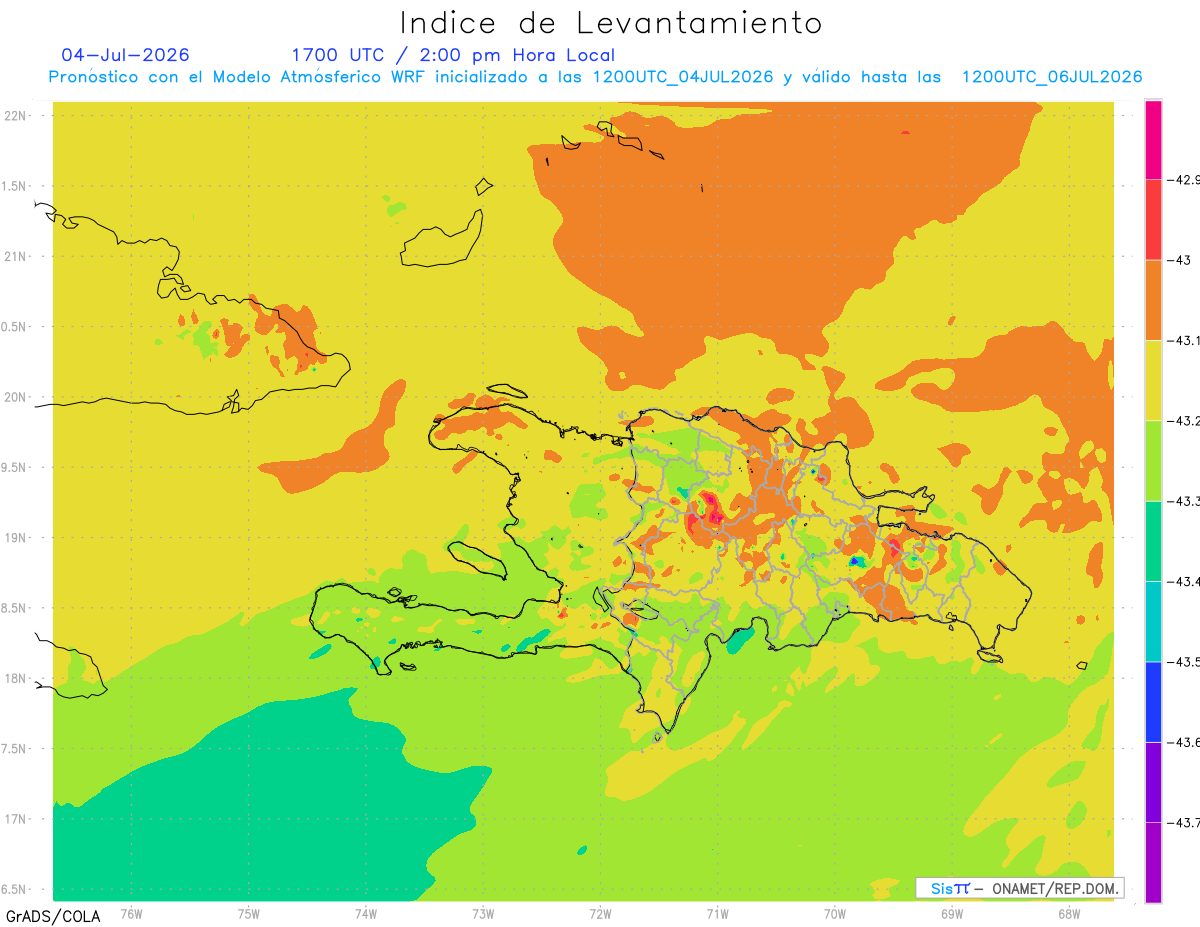
Task: Click the "21N" latitude label
Action: pyautogui.click(x=15, y=256)
